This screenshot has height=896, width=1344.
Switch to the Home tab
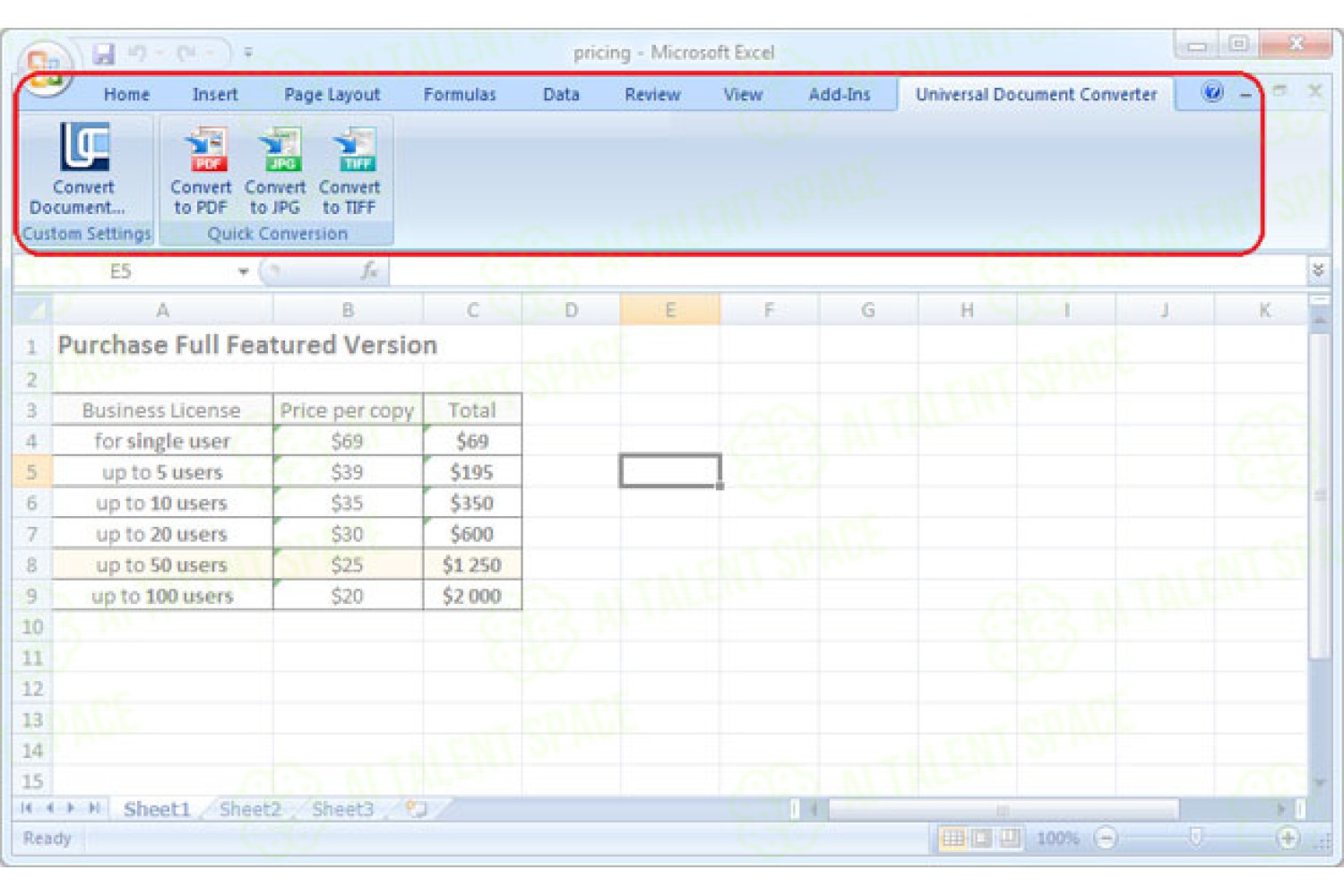coord(126,94)
